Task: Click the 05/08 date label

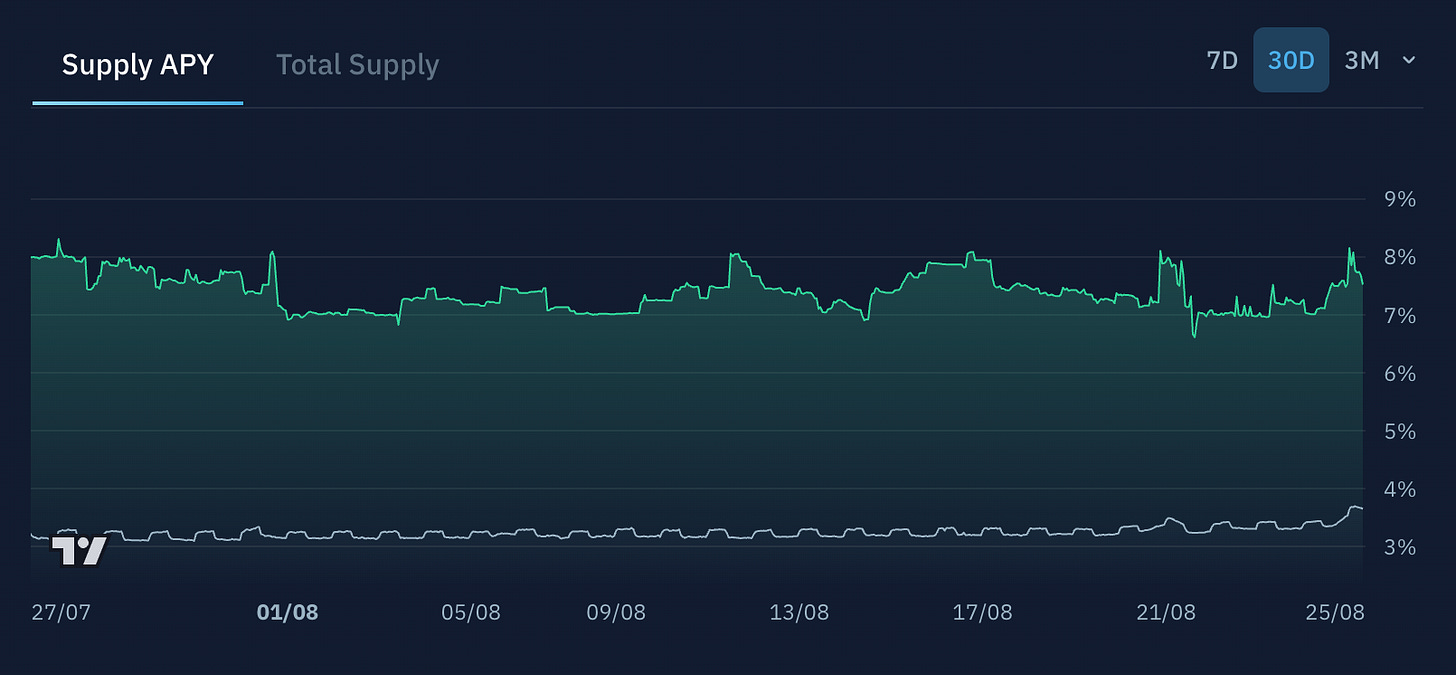Action: 471,612
